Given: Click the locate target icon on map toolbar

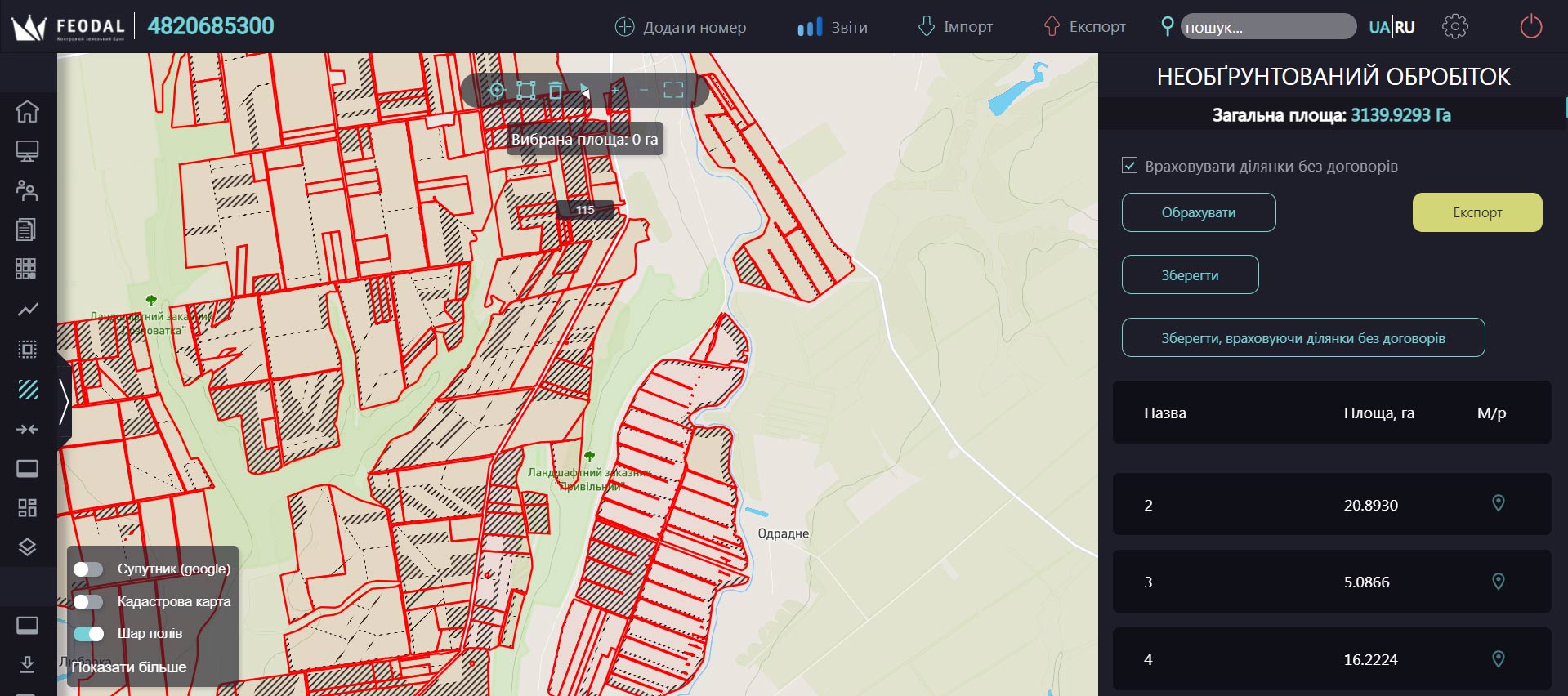Looking at the screenshot, I should point(497,90).
